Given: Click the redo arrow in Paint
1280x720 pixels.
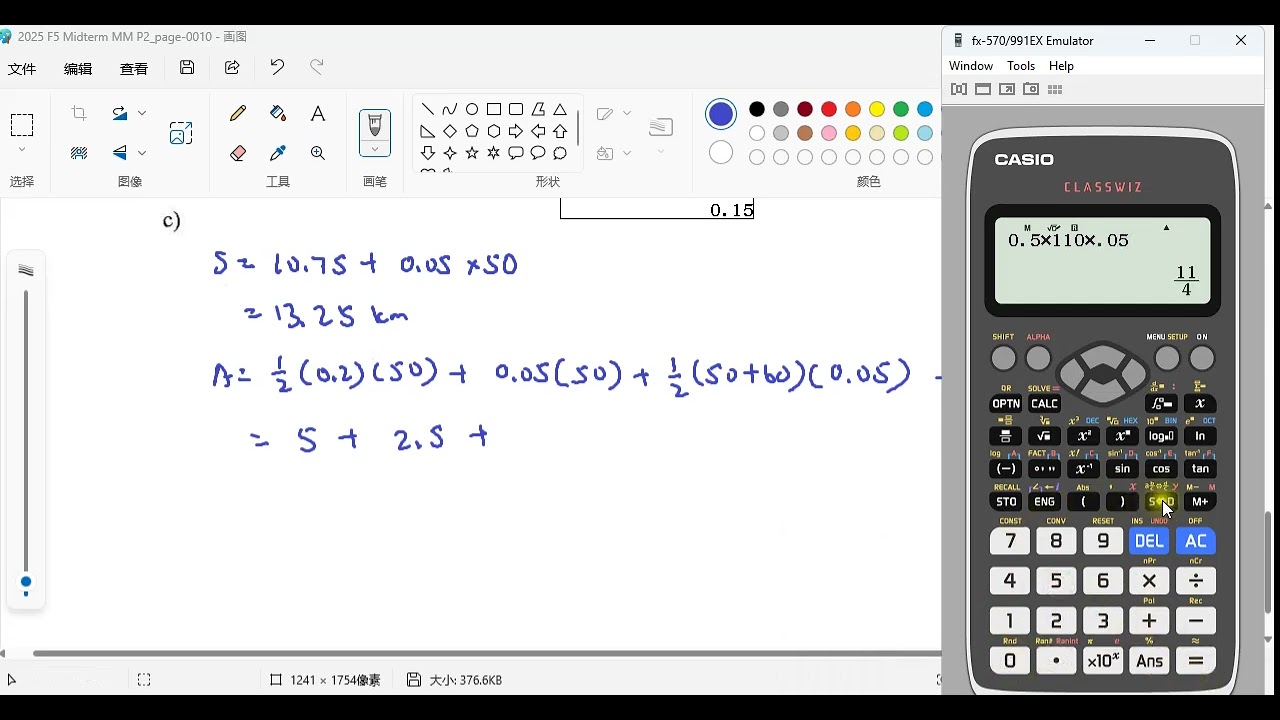Looking at the screenshot, I should [x=317, y=68].
